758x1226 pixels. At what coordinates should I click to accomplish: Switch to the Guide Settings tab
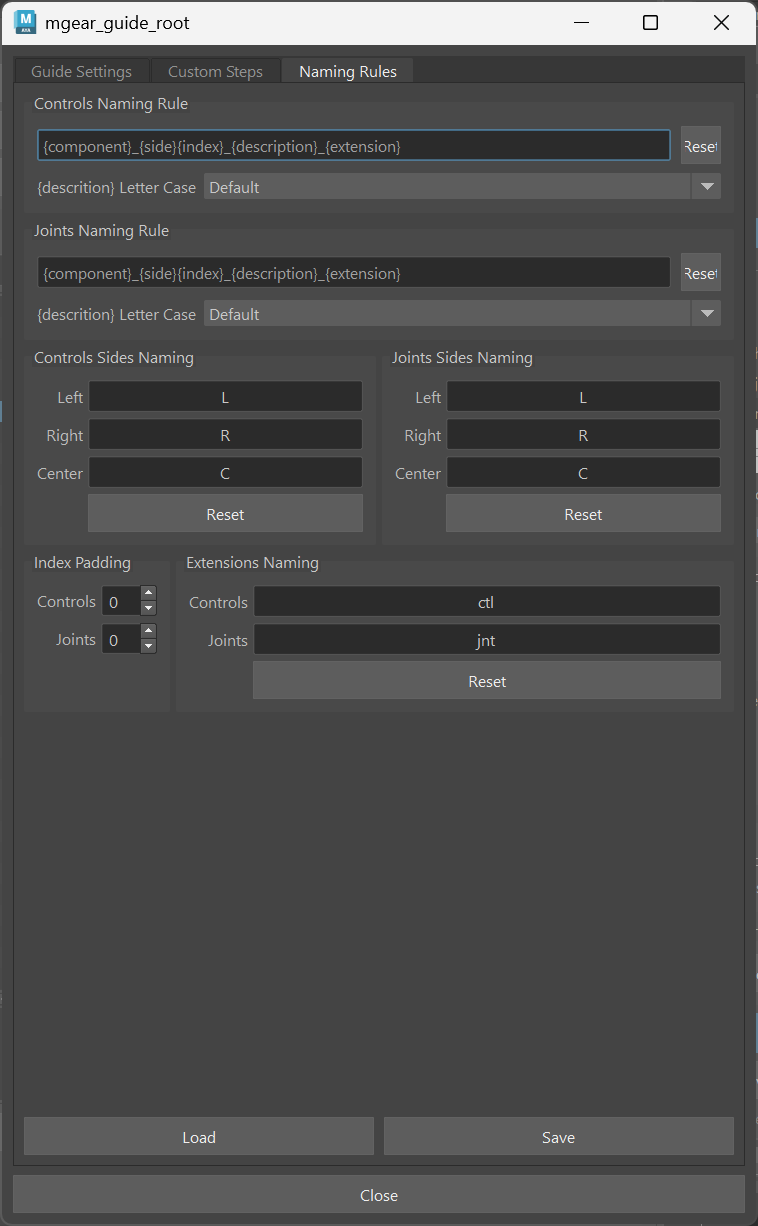[81, 71]
